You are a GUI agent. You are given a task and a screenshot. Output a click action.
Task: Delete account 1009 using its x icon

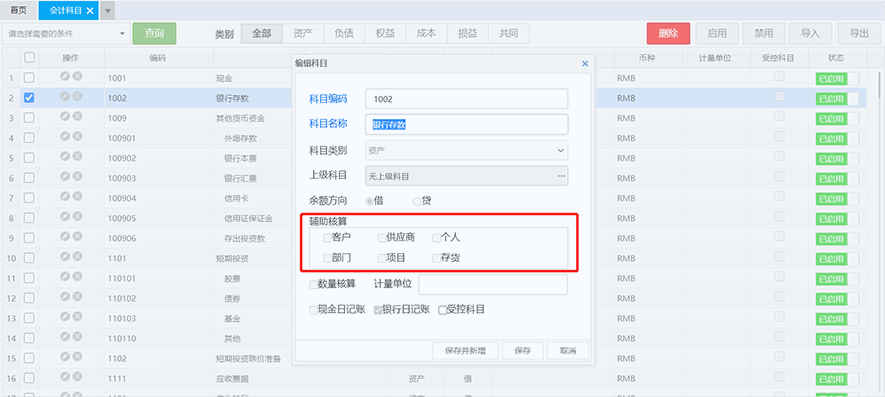click(x=77, y=116)
